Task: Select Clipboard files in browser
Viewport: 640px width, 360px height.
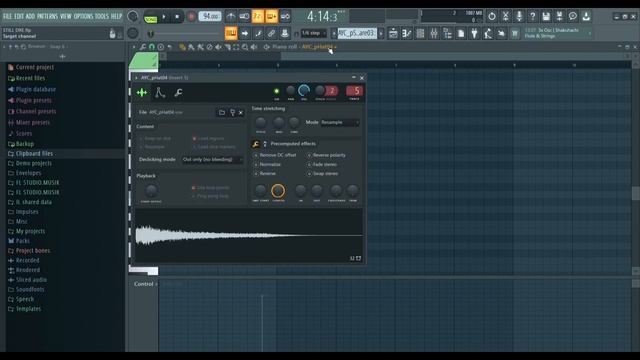Action: point(34,153)
